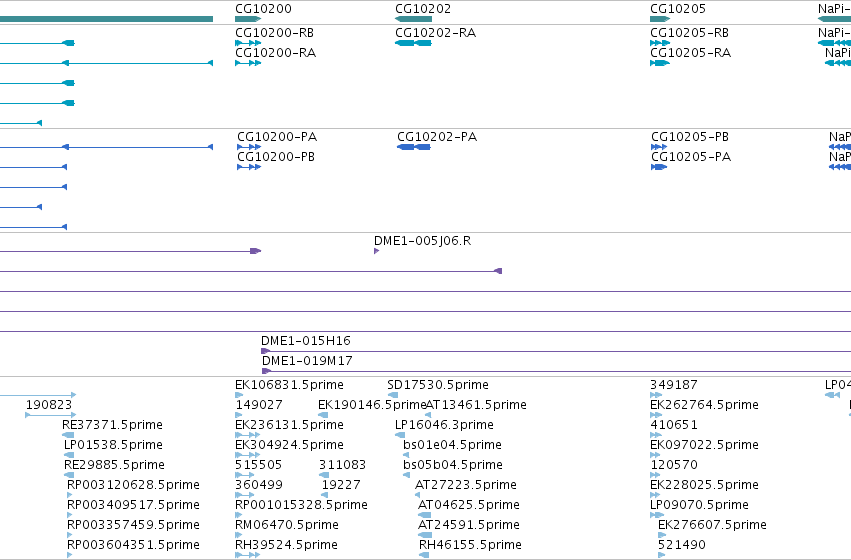Open protein label CG10205-PB
The height and width of the screenshot is (560, 851).
pyautogui.click(x=690, y=137)
